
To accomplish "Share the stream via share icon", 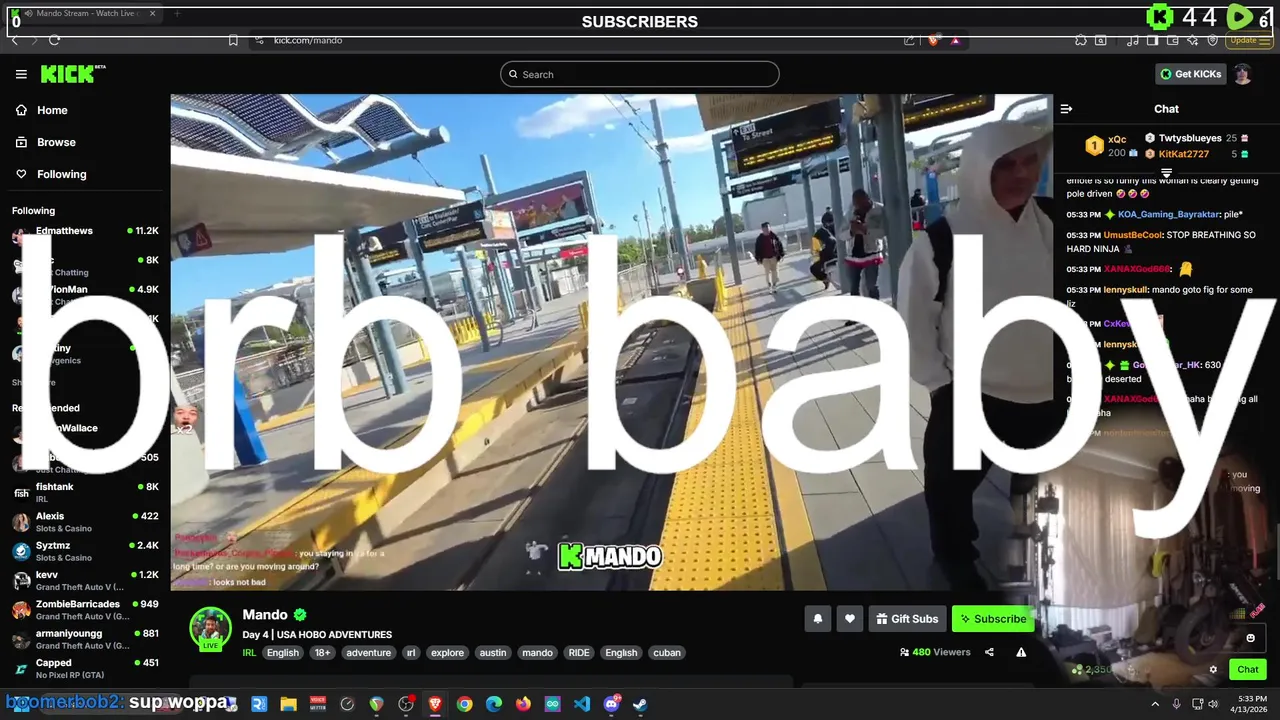I will (989, 652).
